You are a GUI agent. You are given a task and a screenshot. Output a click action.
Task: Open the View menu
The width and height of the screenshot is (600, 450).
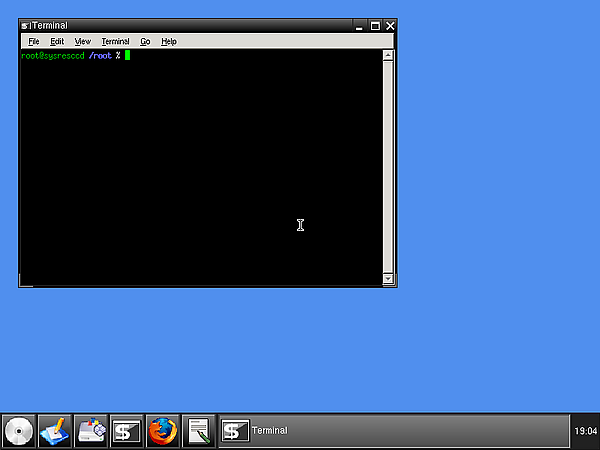coord(82,42)
